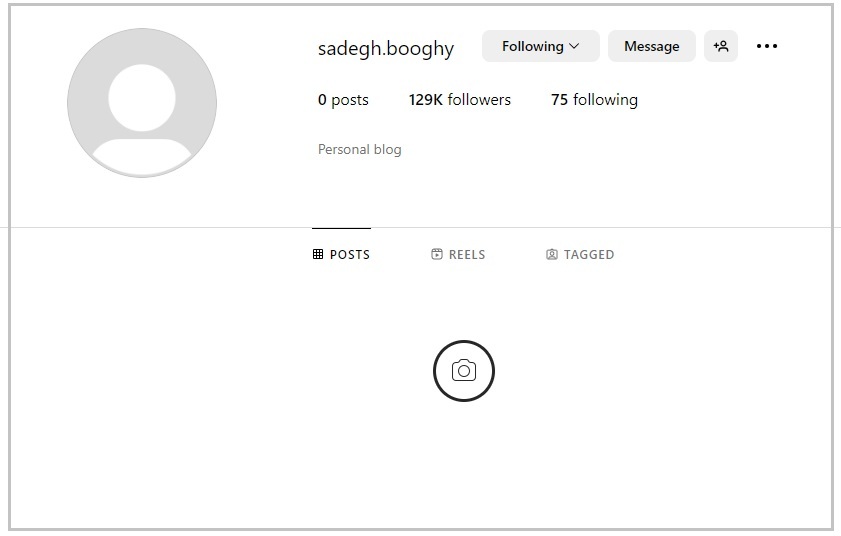Viewport: 841px width, 536px height.
Task: Click the camera icon in the empty posts area
Action: [x=464, y=371]
